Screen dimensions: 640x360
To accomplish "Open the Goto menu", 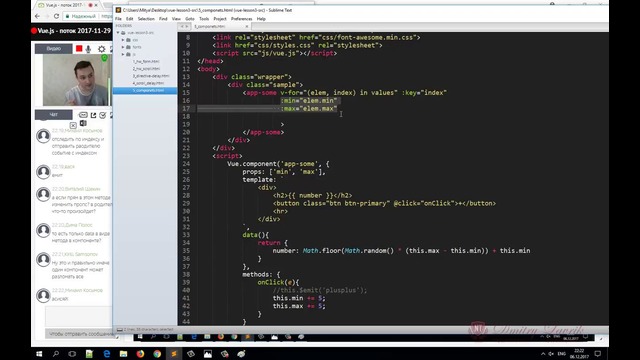I will (x=190, y=19).
